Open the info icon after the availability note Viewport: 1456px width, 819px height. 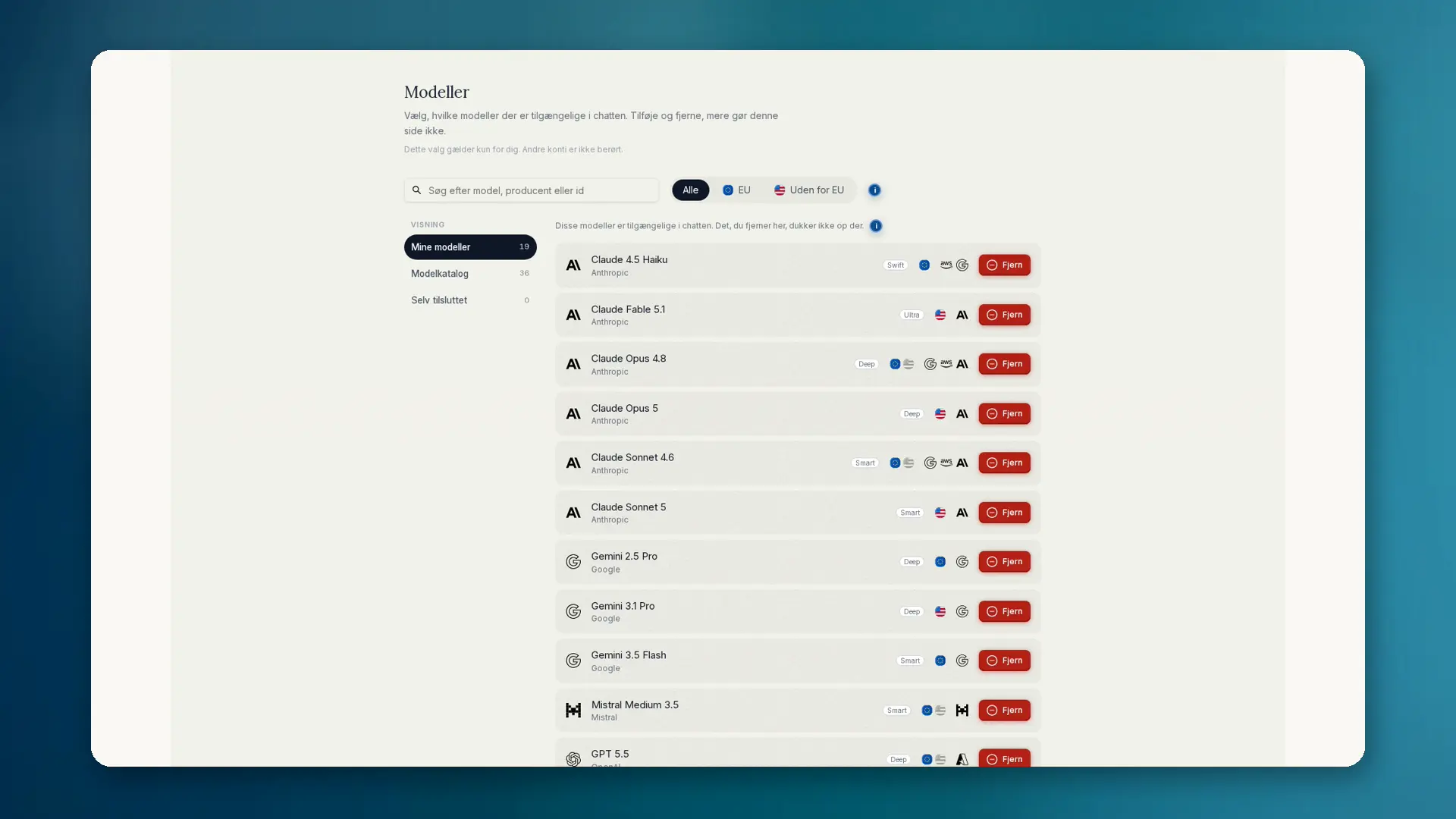pyautogui.click(x=876, y=226)
